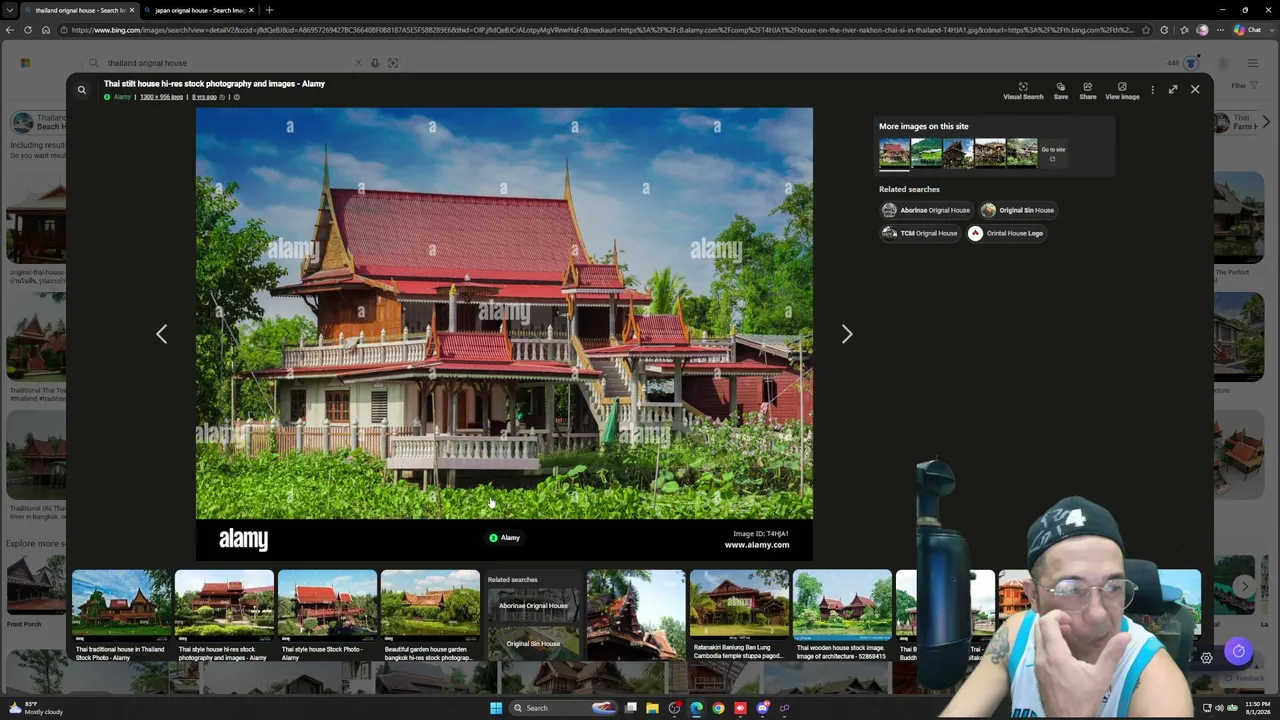Search by voice microphone icon
Screen dimensions: 1280x720
click(375, 63)
